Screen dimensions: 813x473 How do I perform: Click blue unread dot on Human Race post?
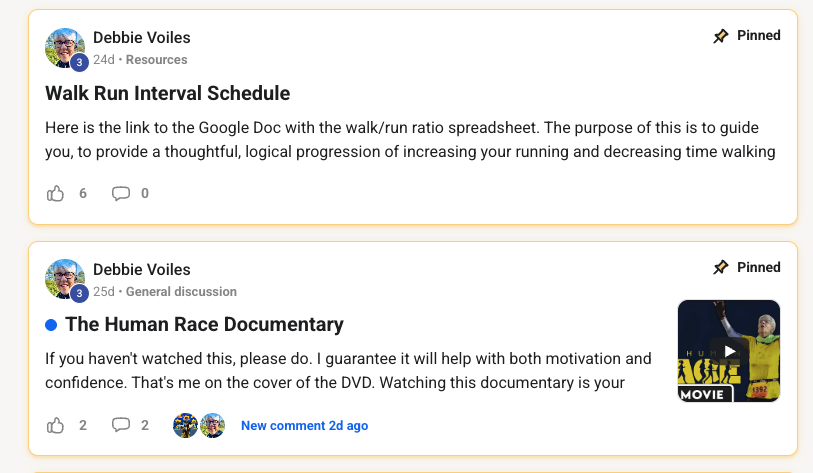pos(51,325)
